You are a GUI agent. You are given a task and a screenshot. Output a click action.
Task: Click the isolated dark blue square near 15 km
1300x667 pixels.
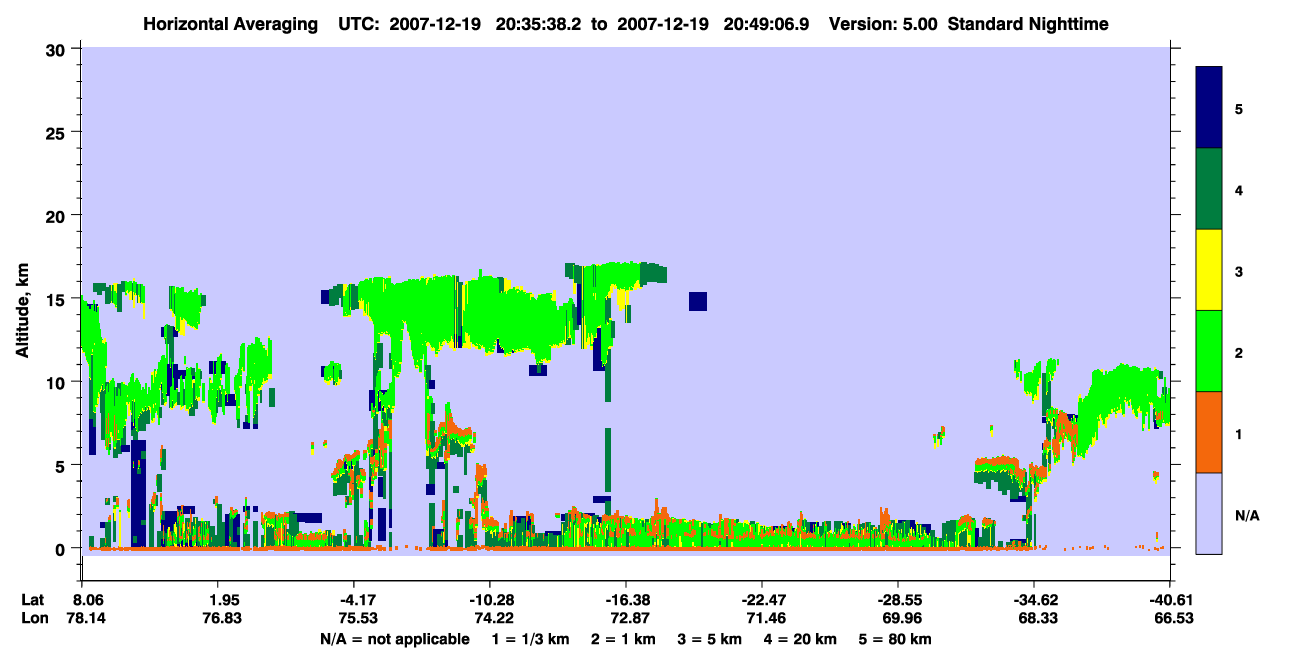tap(698, 301)
